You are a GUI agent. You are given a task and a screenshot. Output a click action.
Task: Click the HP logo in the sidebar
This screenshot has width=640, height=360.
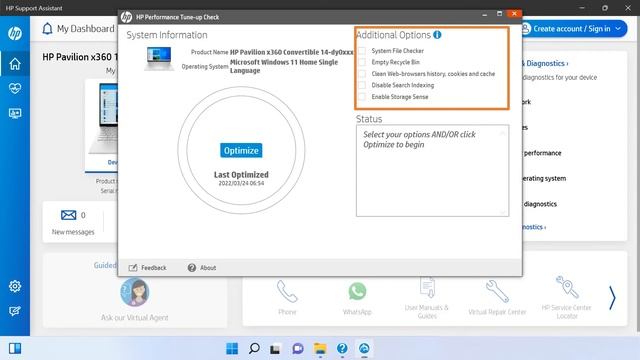(15, 33)
